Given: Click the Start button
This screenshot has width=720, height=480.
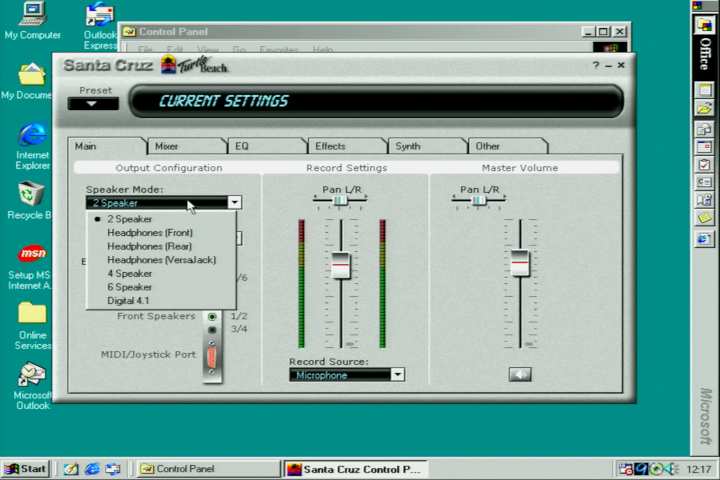Looking at the screenshot, I should (26, 469).
